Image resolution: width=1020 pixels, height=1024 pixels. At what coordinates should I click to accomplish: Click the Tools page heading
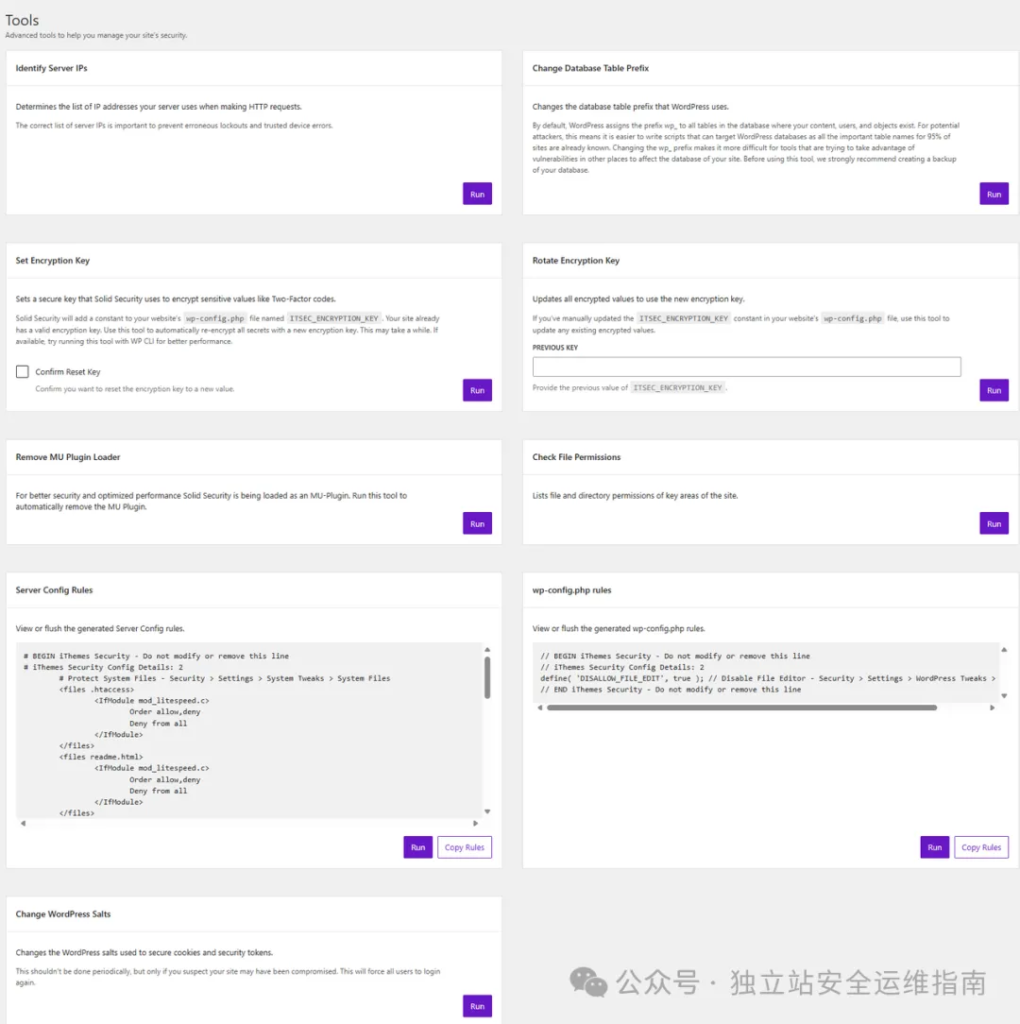(x=22, y=20)
